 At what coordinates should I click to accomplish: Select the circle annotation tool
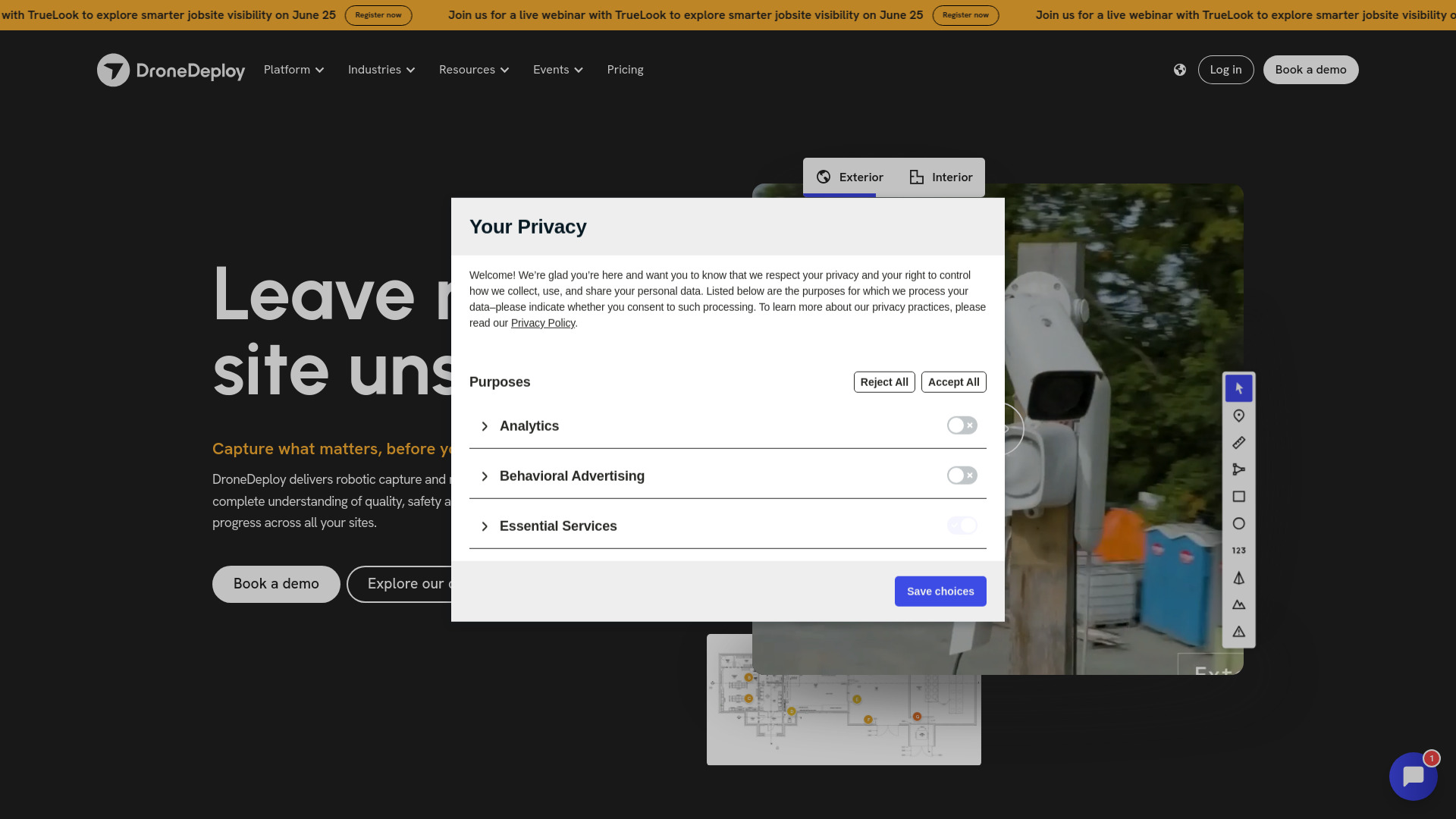1239,523
